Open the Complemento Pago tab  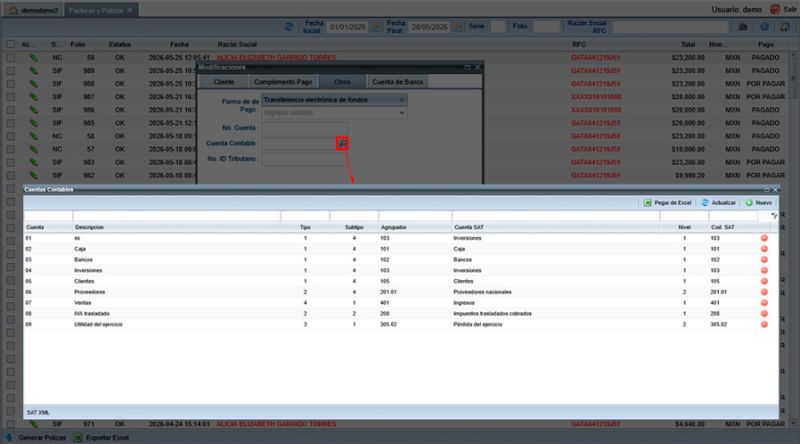[283, 82]
